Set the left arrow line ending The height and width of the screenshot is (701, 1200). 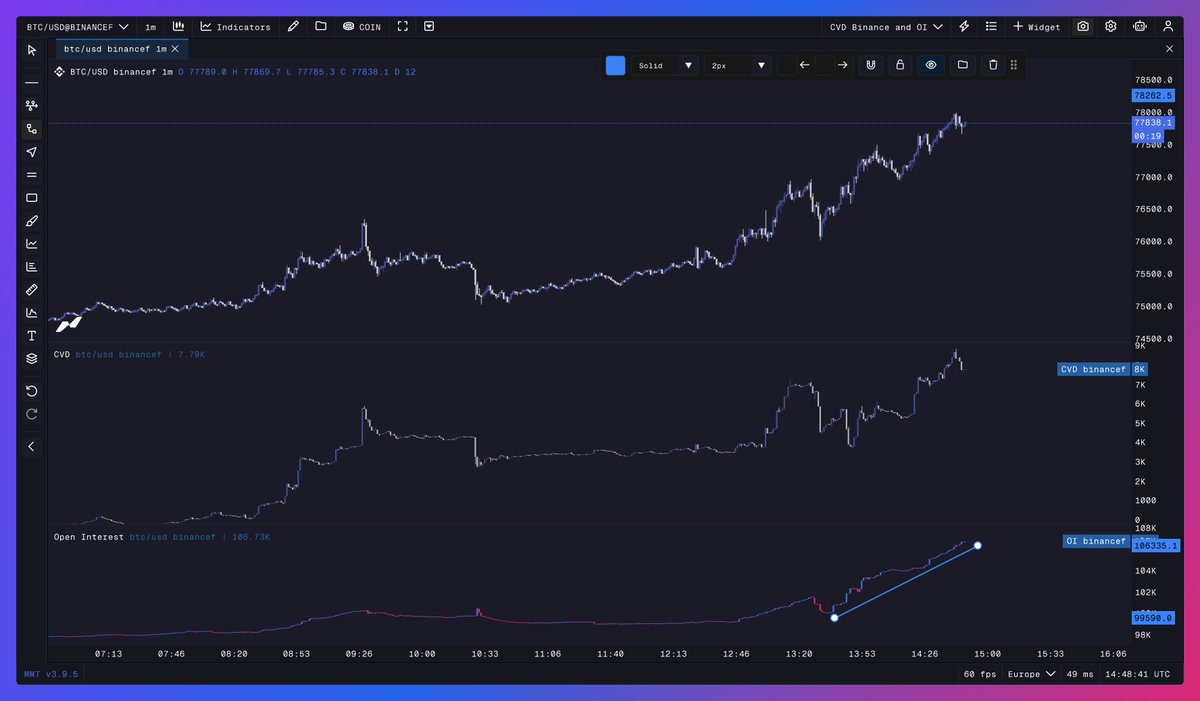point(804,65)
